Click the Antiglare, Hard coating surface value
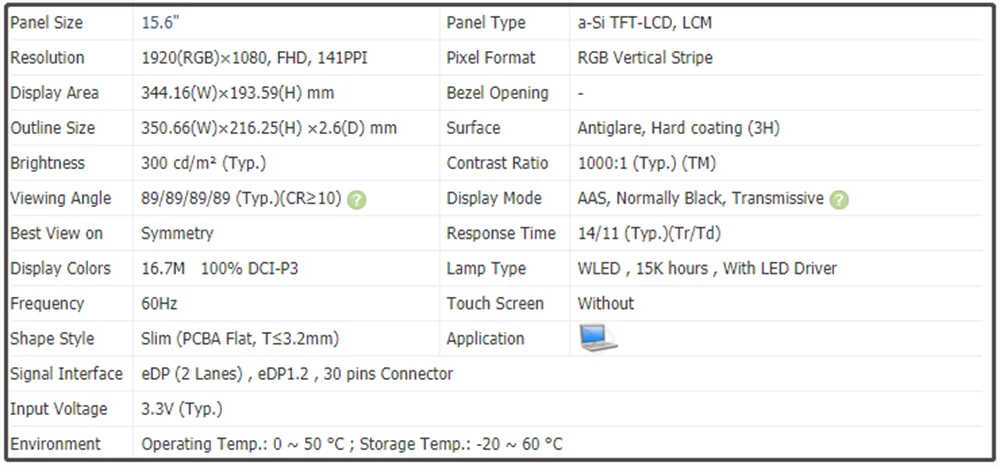 point(679,128)
